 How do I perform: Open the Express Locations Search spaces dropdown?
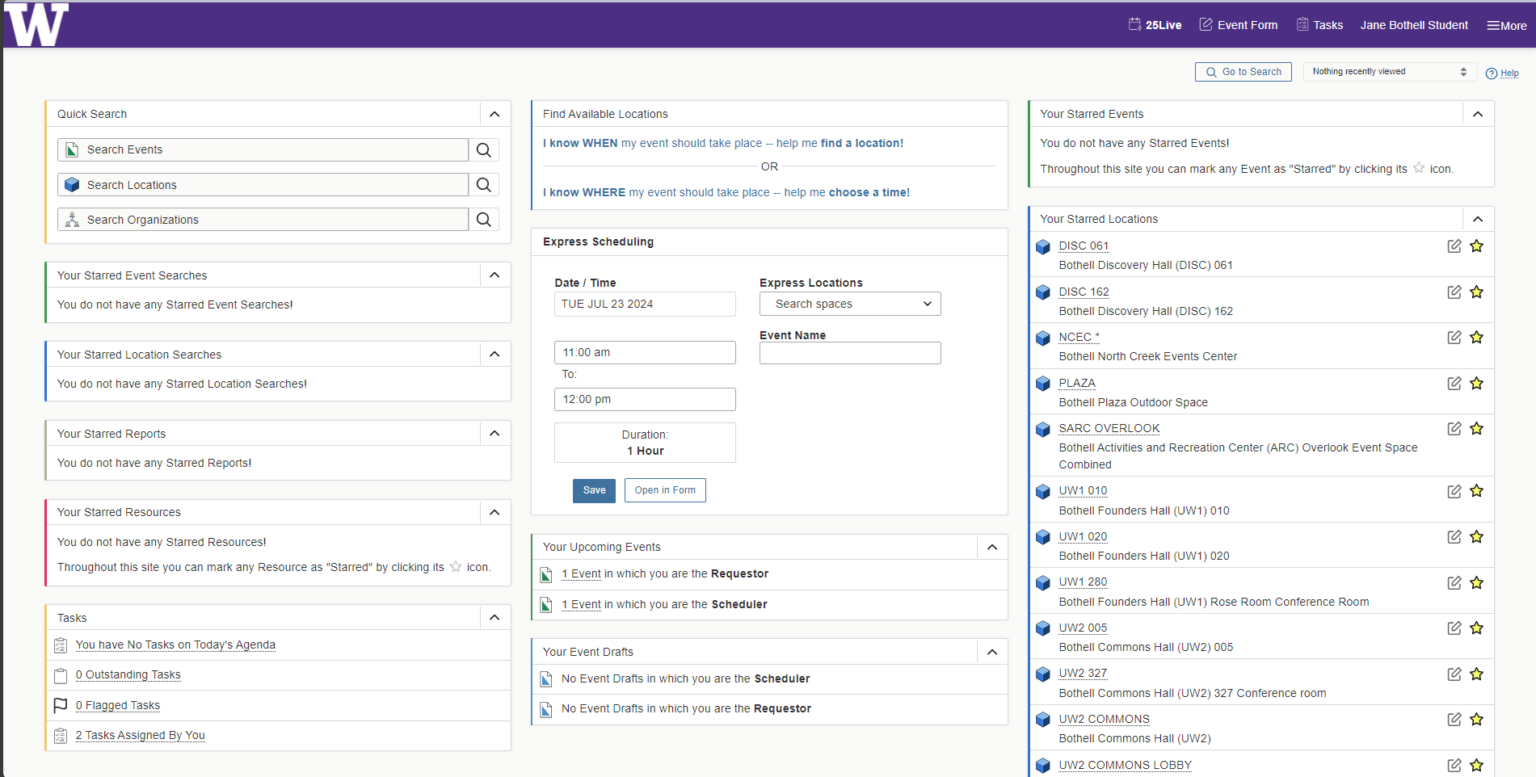click(x=850, y=304)
